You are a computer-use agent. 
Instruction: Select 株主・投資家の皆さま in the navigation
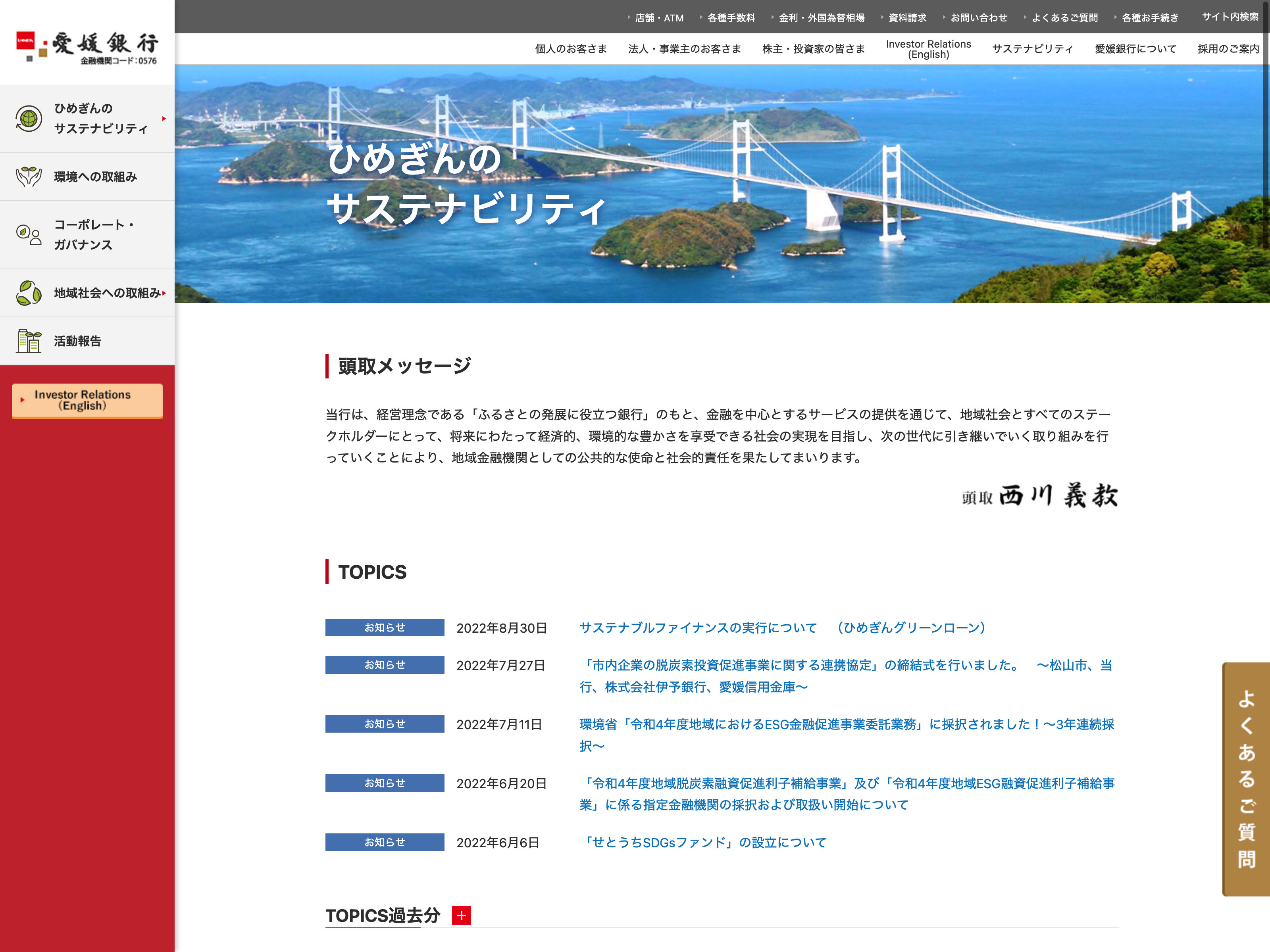[813, 49]
